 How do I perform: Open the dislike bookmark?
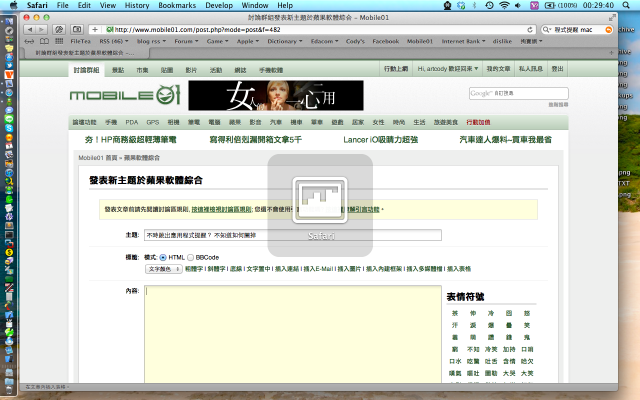[502, 41]
